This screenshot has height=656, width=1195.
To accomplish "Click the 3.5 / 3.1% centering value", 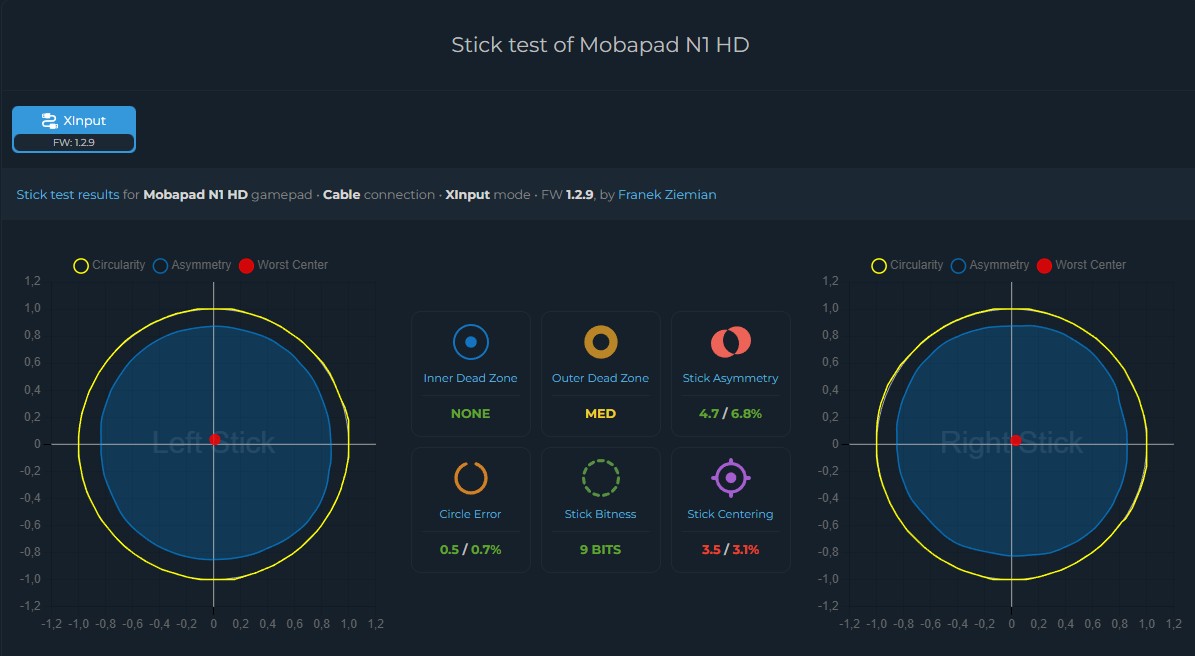I will [x=730, y=549].
